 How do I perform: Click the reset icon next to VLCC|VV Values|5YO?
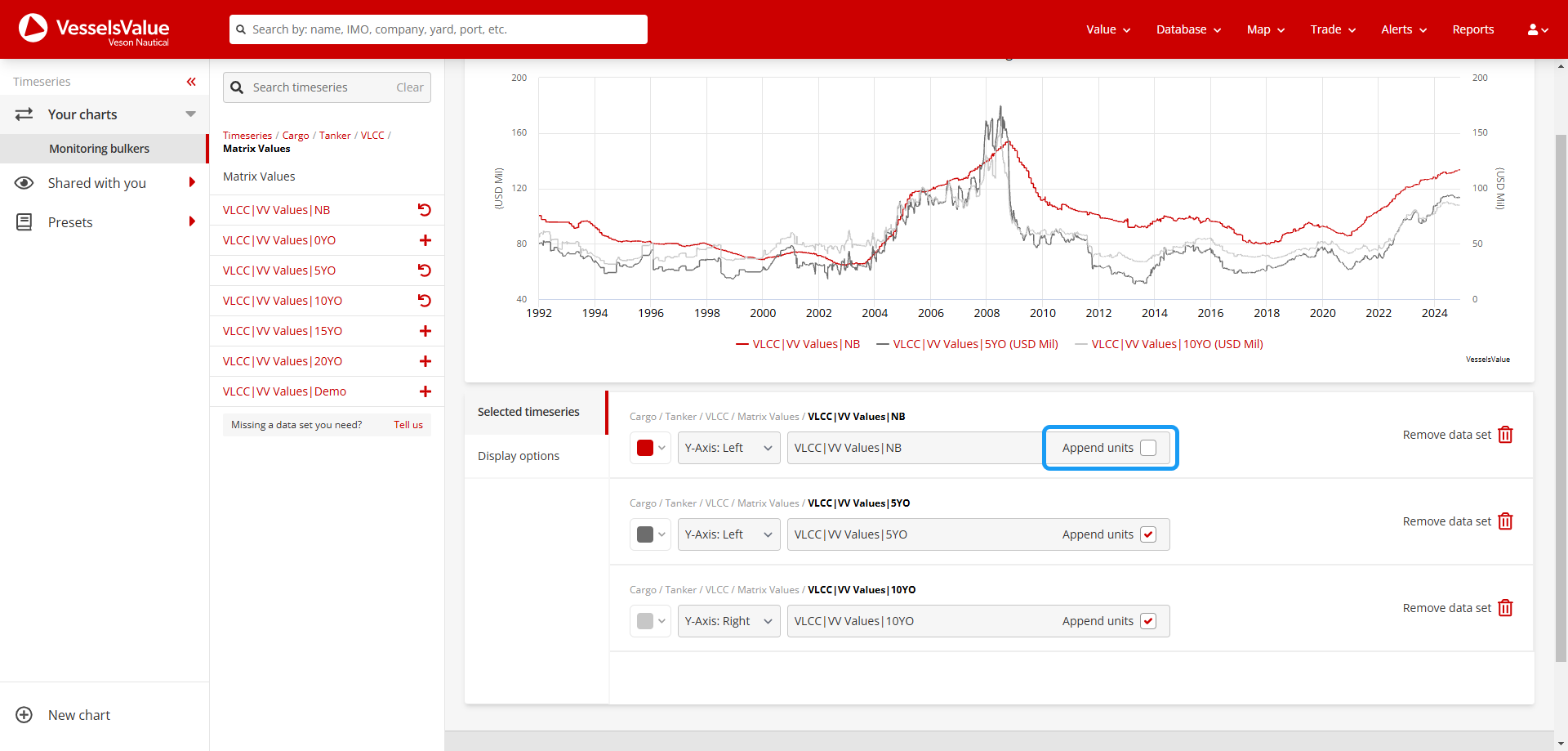(425, 270)
